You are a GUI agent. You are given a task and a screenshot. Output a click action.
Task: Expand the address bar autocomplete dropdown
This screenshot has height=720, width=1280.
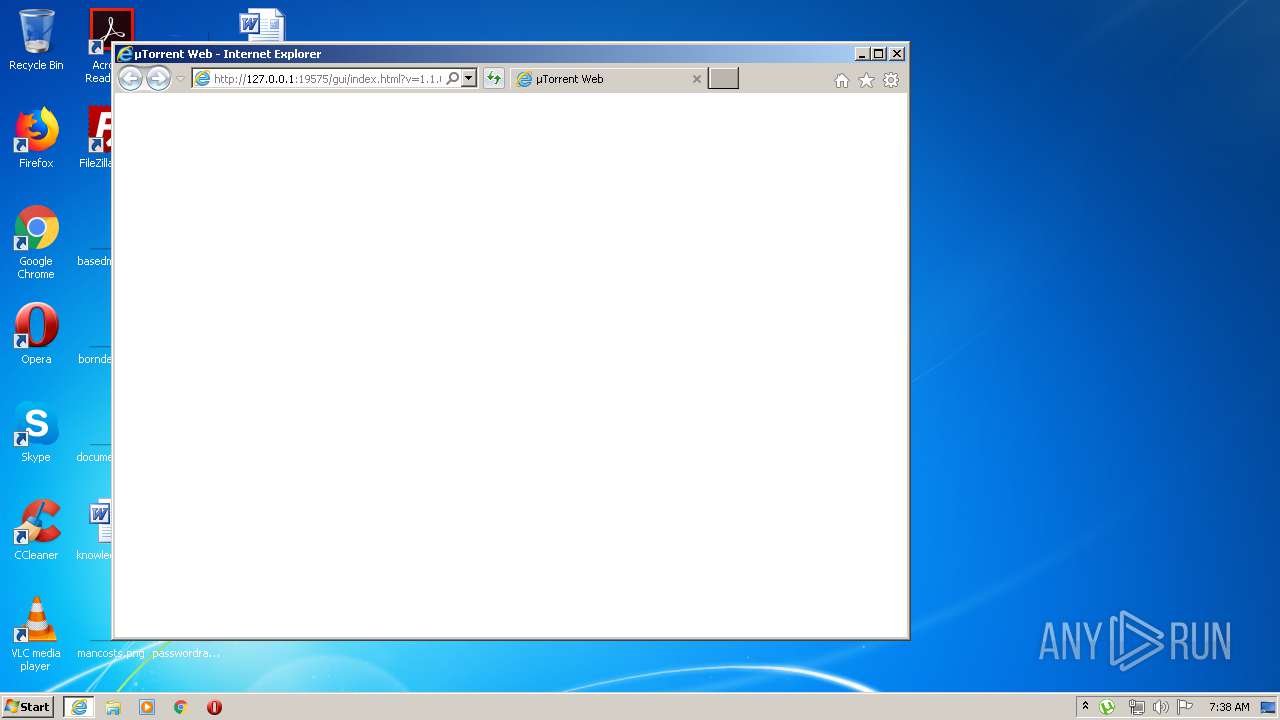click(468, 79)
